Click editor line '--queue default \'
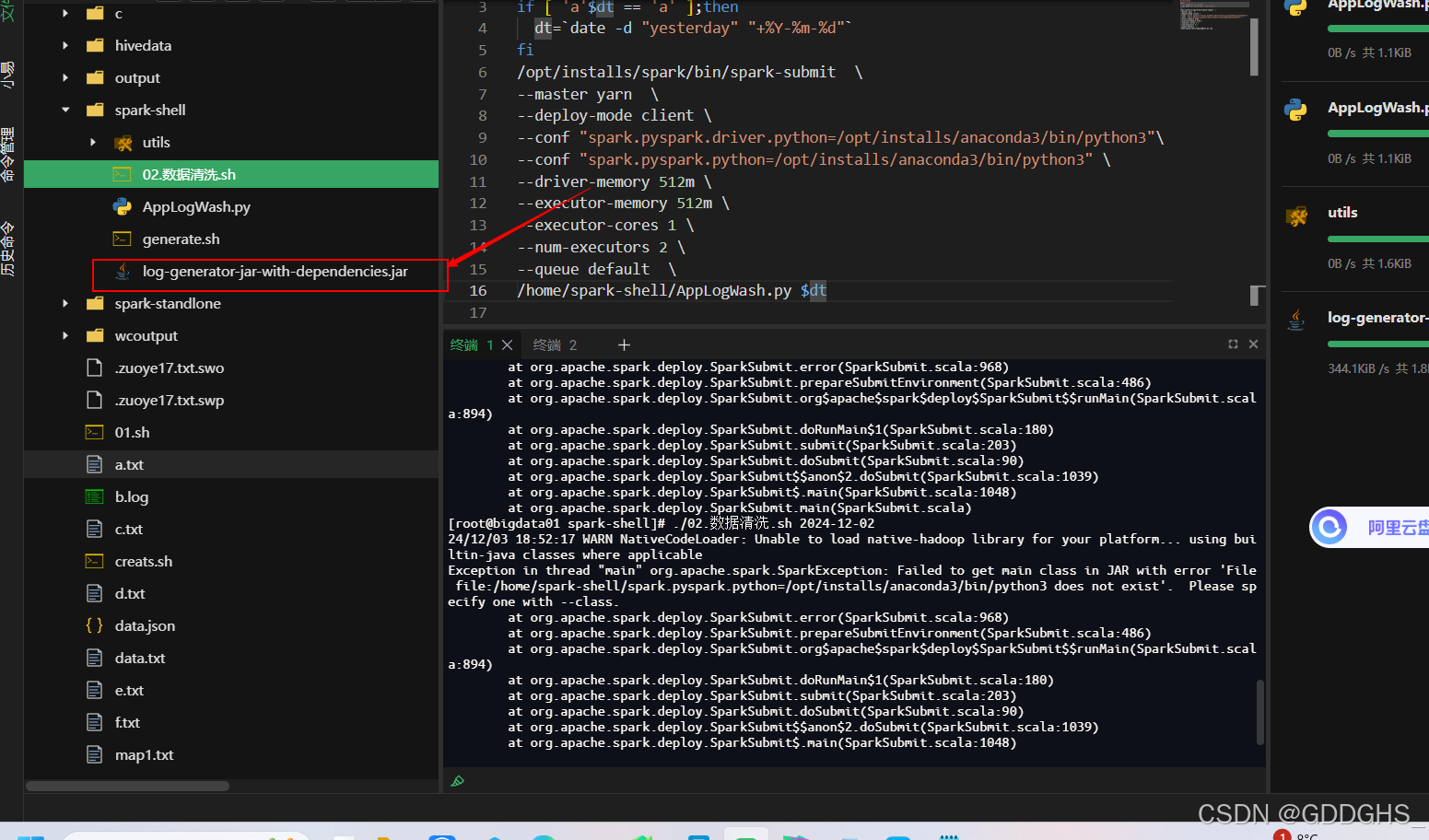The image size is (1429, 840). pos(597,269)
